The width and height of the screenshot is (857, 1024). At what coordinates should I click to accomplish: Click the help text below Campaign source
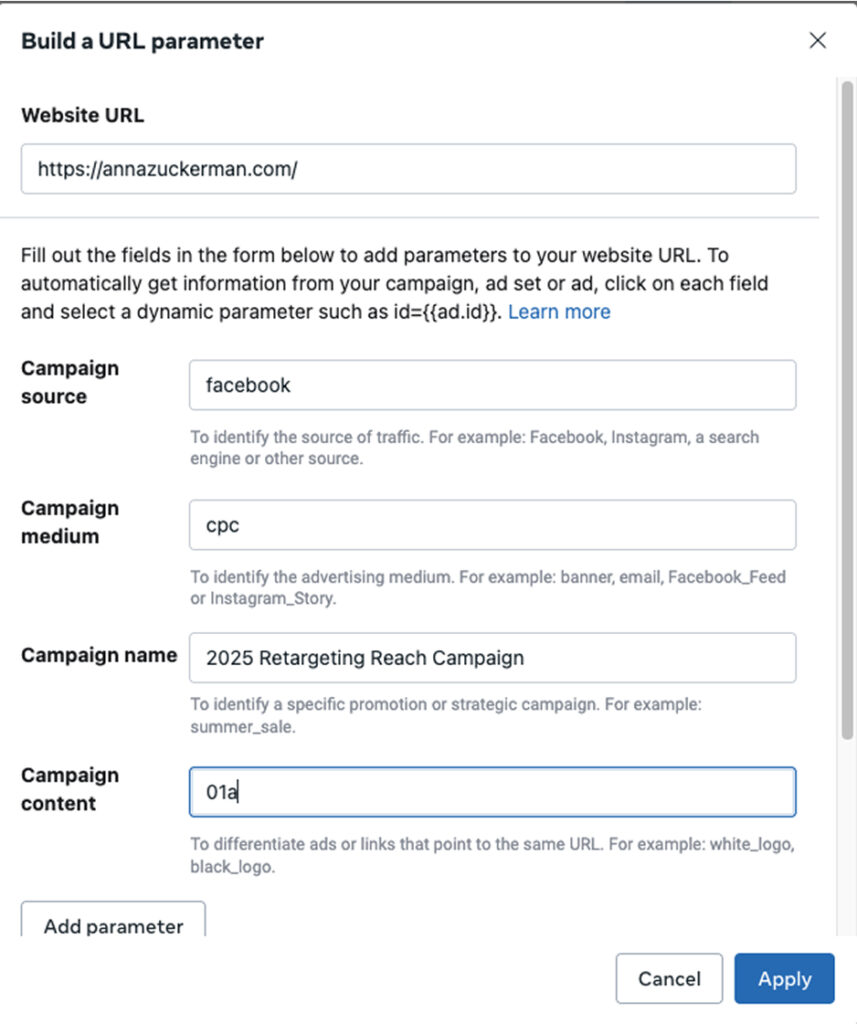pyautogui.click(x=474, y=448)
